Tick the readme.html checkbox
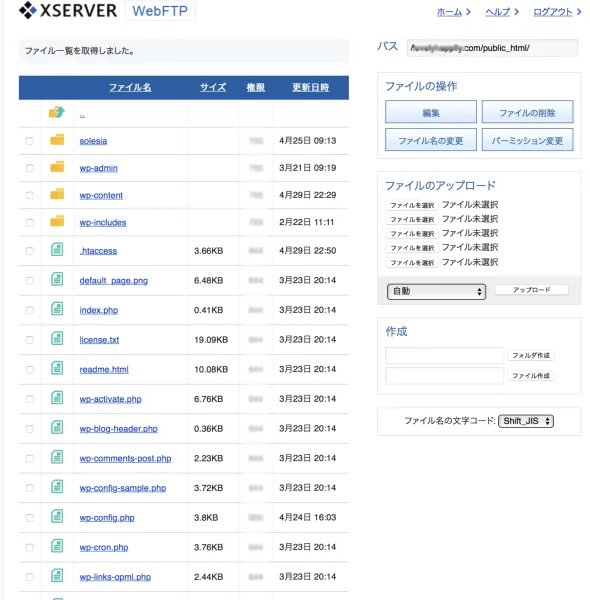Screen dimensions: 590x600 [29, 370]
